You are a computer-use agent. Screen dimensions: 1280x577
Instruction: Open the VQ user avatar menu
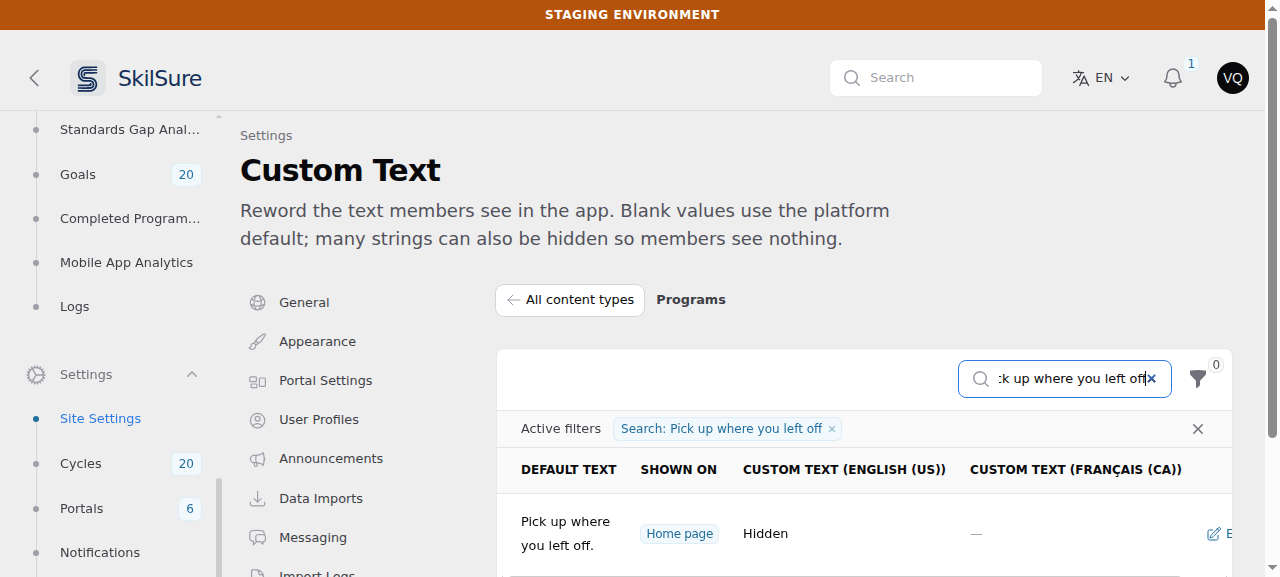(x=1233, y=78)
